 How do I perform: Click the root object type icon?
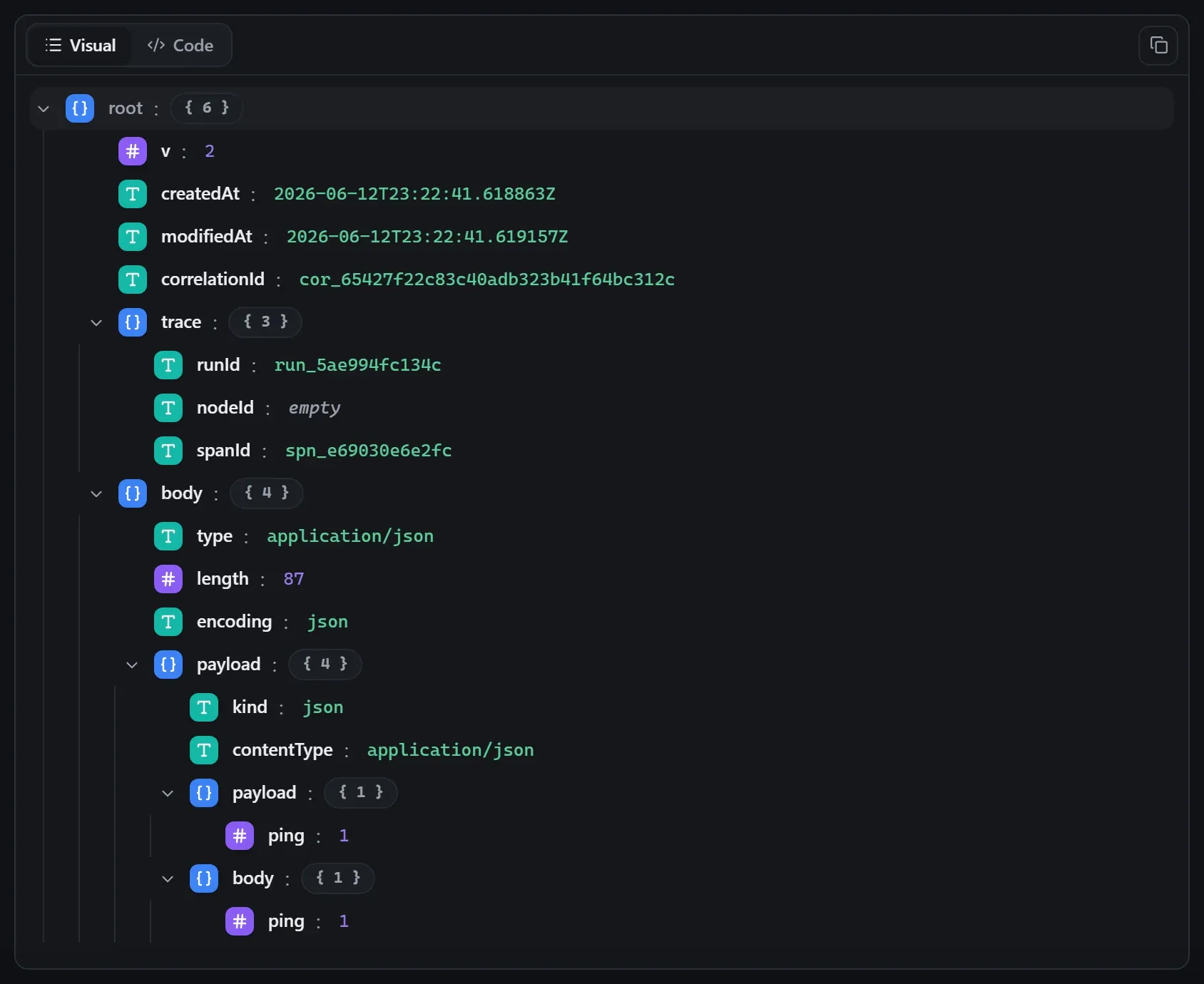[x=80, y=108]
